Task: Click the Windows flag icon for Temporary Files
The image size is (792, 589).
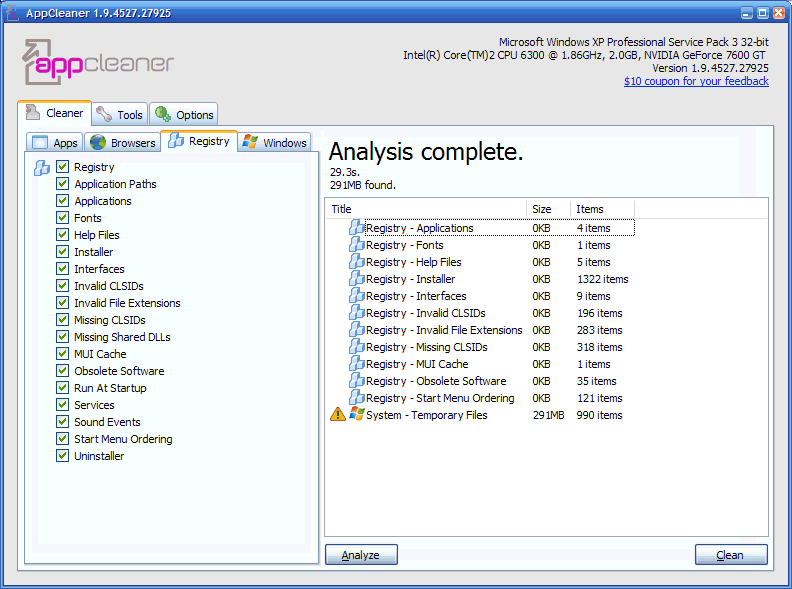Action: [x=357, y=415]
